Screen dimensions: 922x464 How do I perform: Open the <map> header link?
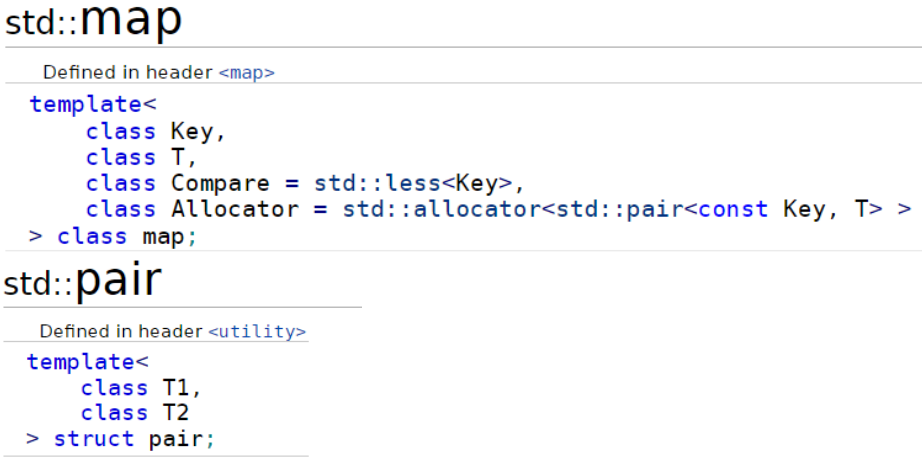pyautogui.click(x=246, y=72)
